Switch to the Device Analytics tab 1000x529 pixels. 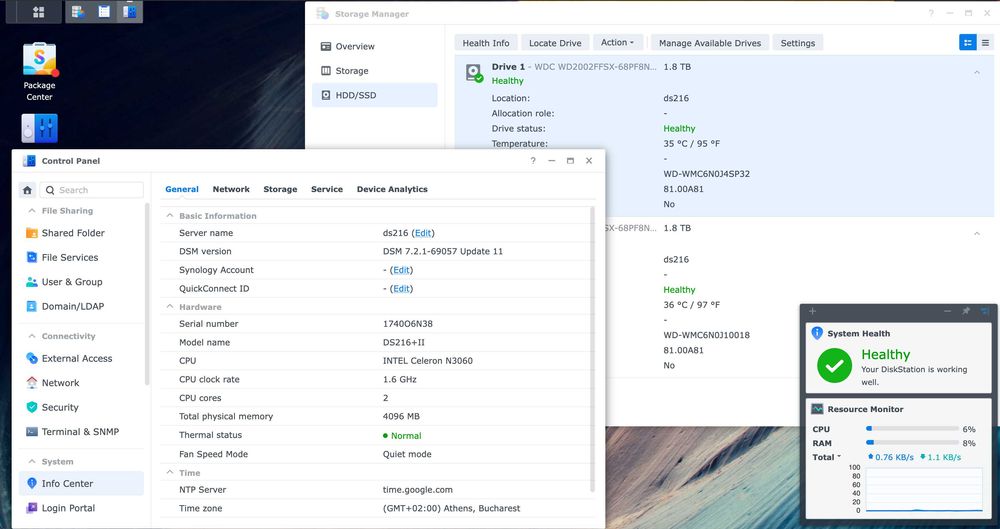[392, 189]
